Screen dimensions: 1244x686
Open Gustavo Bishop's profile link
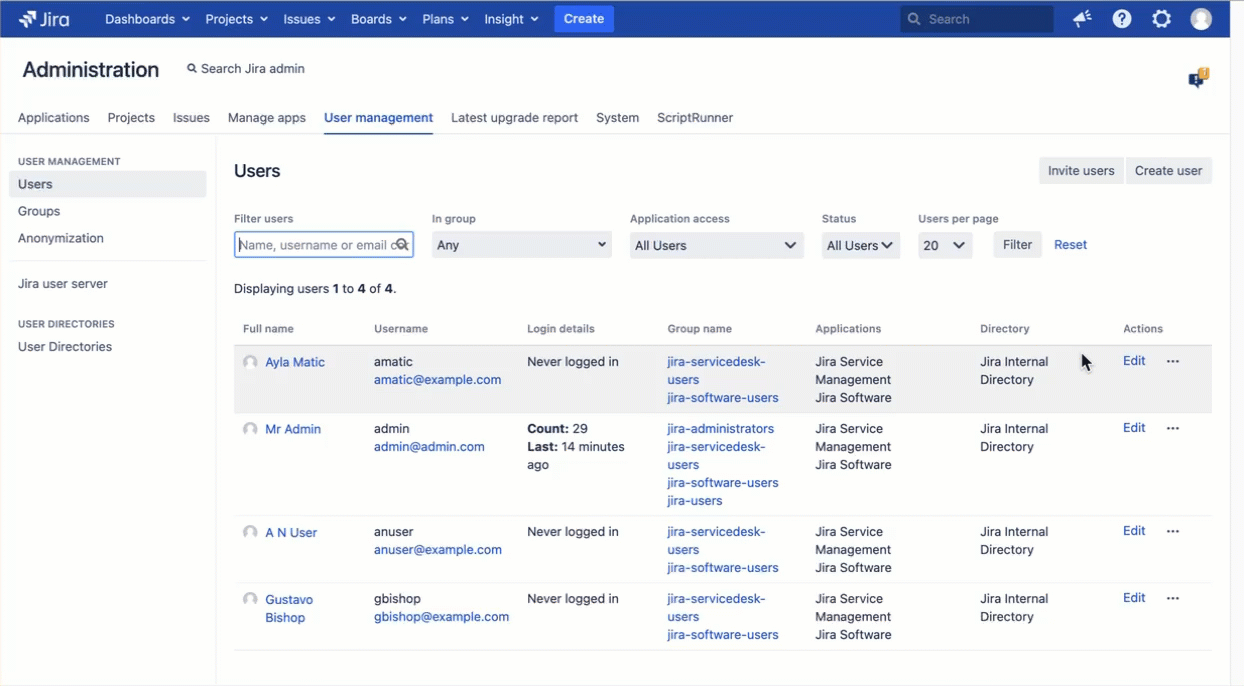point(289,609)
